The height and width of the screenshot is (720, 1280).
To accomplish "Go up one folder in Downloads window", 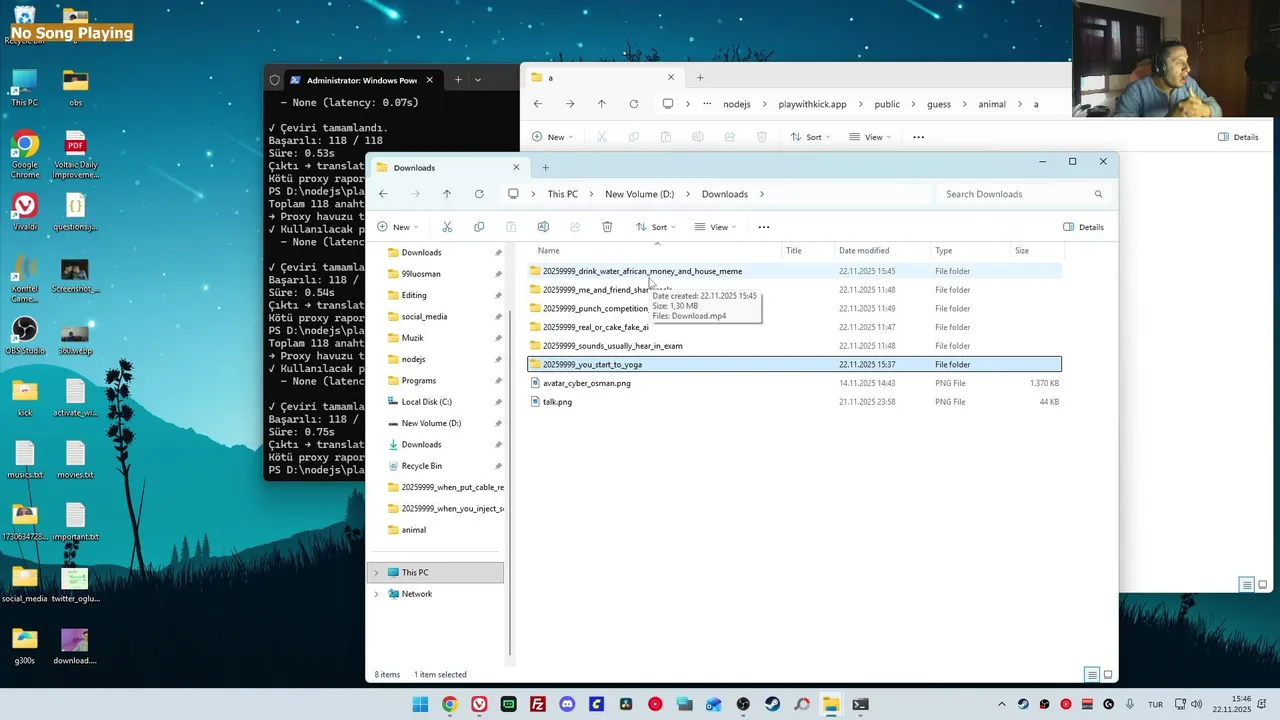I will coord(447,194).
